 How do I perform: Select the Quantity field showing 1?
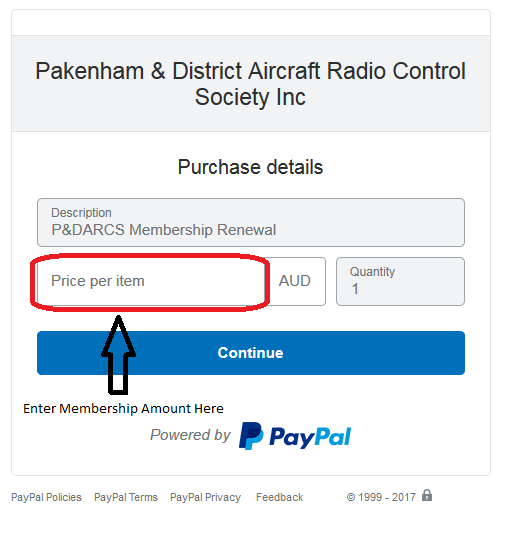400,281
